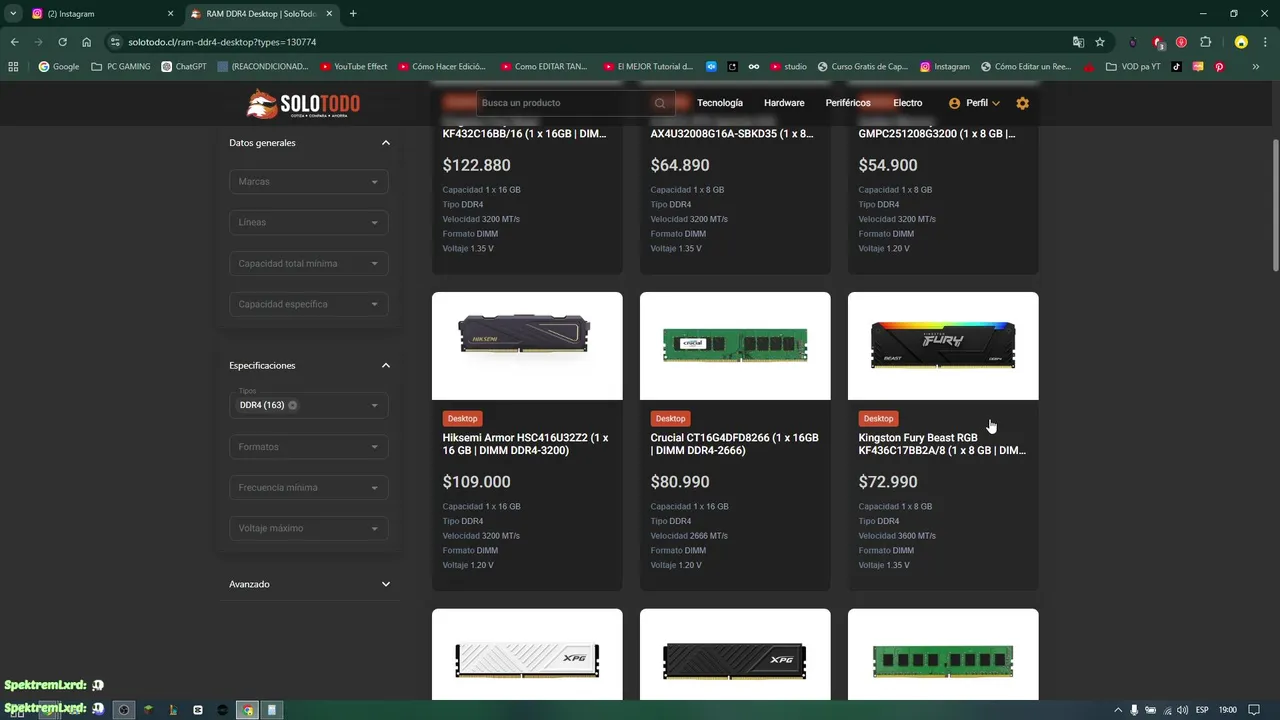Click the SoloTodo logo

click(x=303, y=103)
